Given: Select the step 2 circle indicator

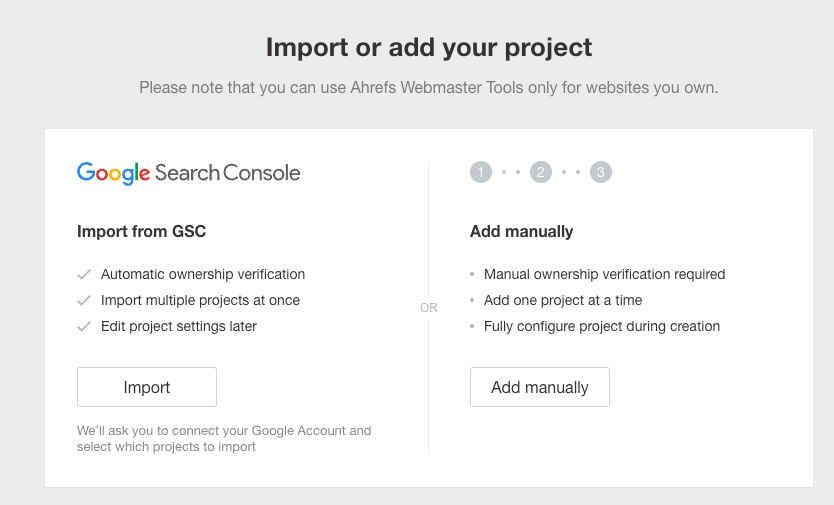Looking at the screenshot, I should point(541,173).
